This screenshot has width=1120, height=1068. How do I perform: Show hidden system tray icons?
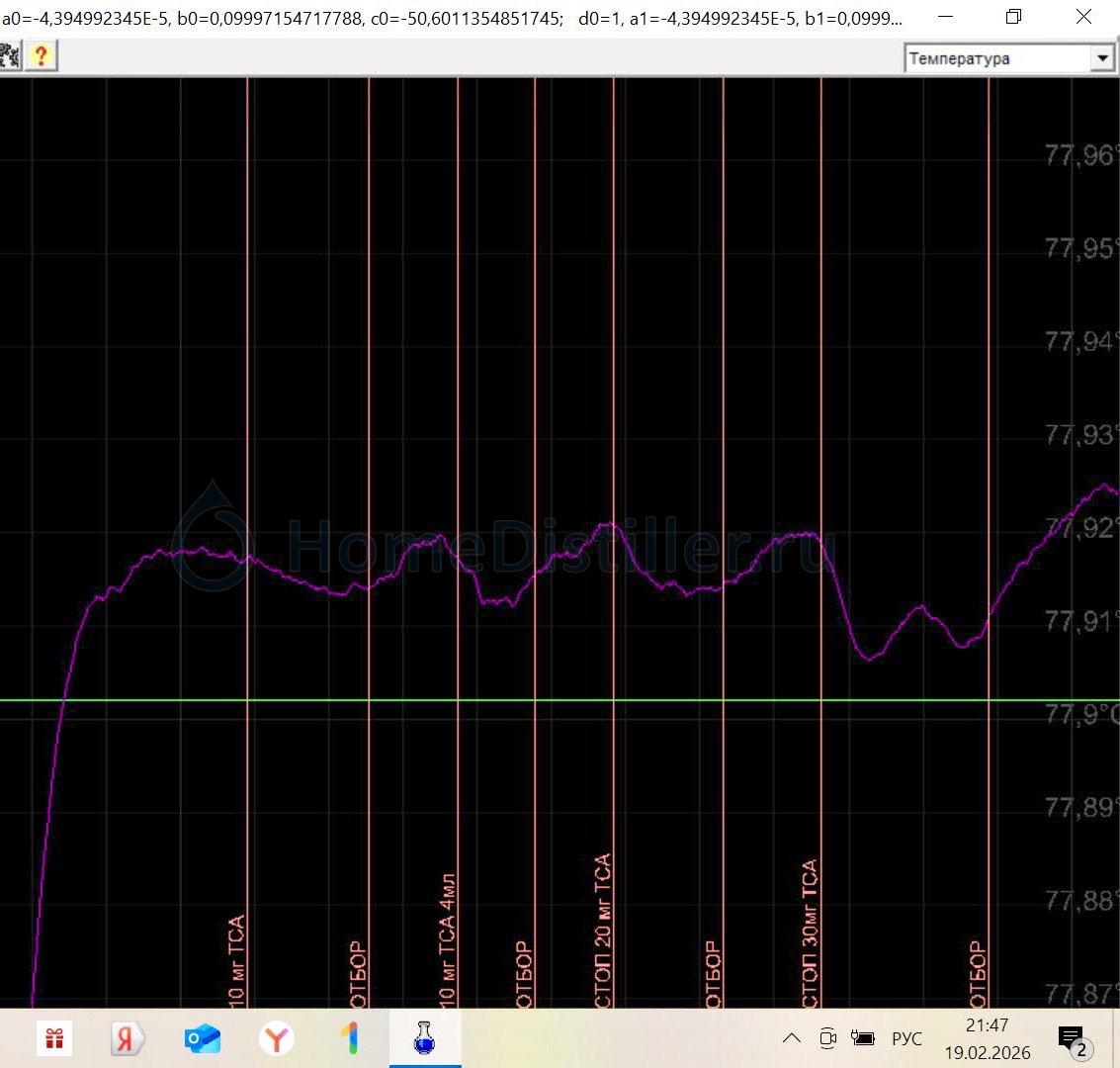coord(791,1038)
